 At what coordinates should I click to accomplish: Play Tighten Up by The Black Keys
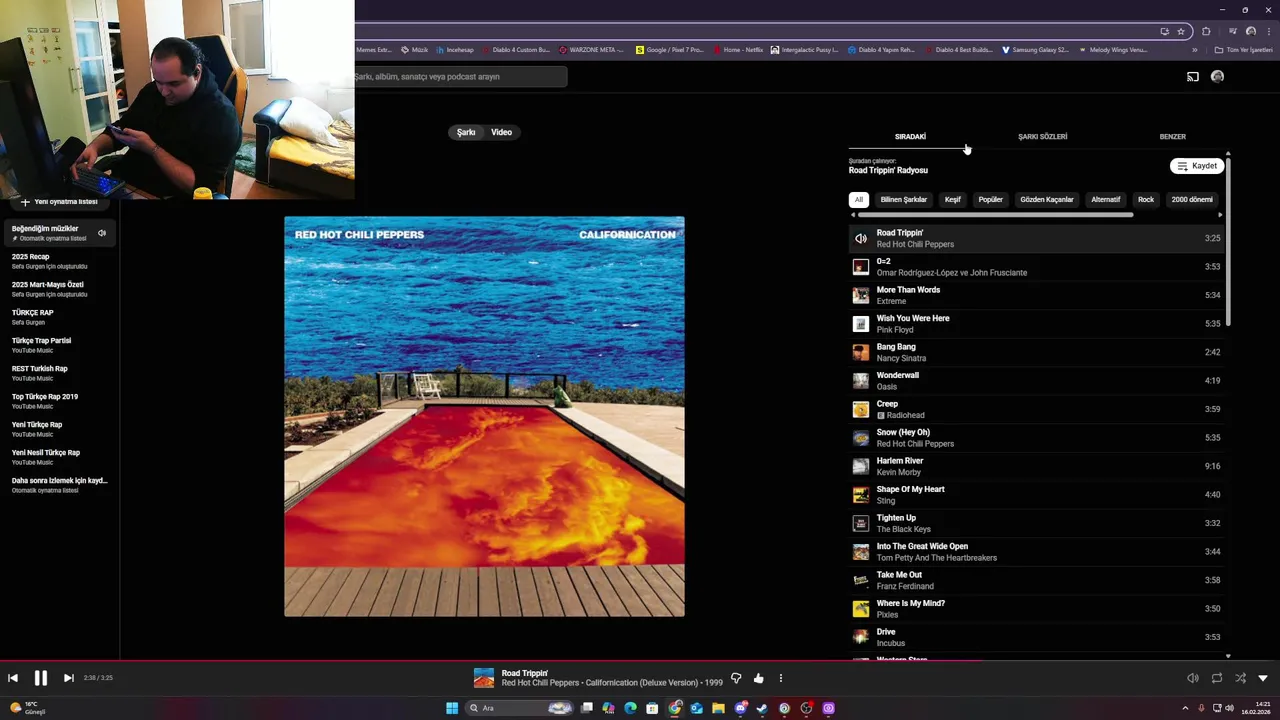point(1036,523)
